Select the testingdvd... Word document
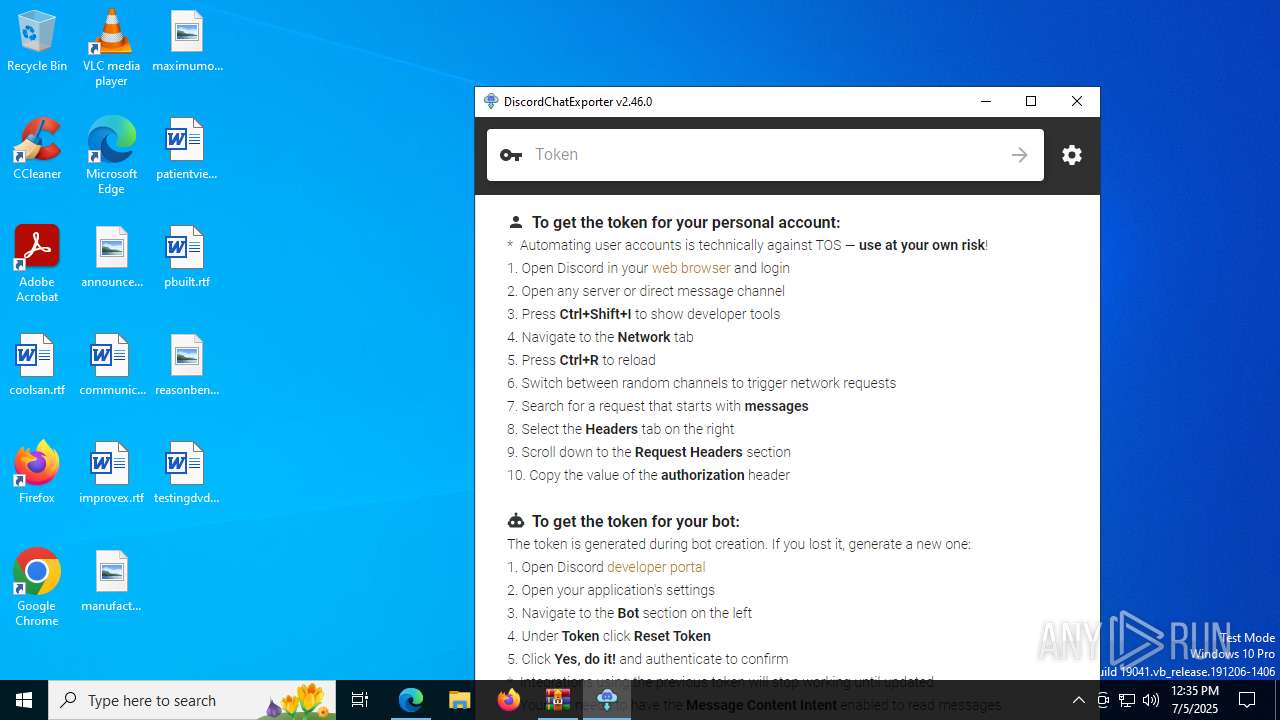Screen dimensions: 1280x720 coord(187,474)
